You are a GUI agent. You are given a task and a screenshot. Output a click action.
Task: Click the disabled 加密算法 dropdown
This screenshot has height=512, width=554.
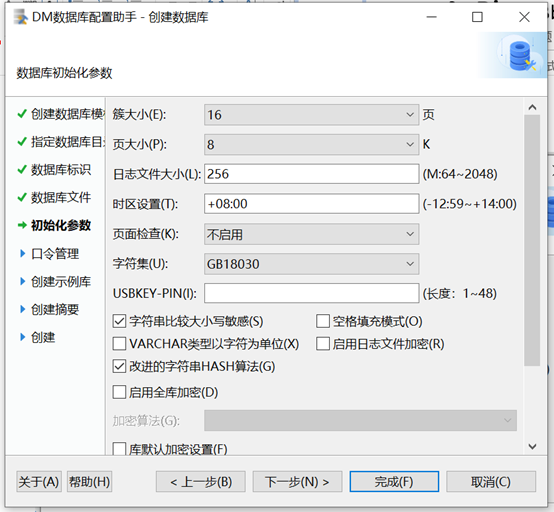click(360, 420)
